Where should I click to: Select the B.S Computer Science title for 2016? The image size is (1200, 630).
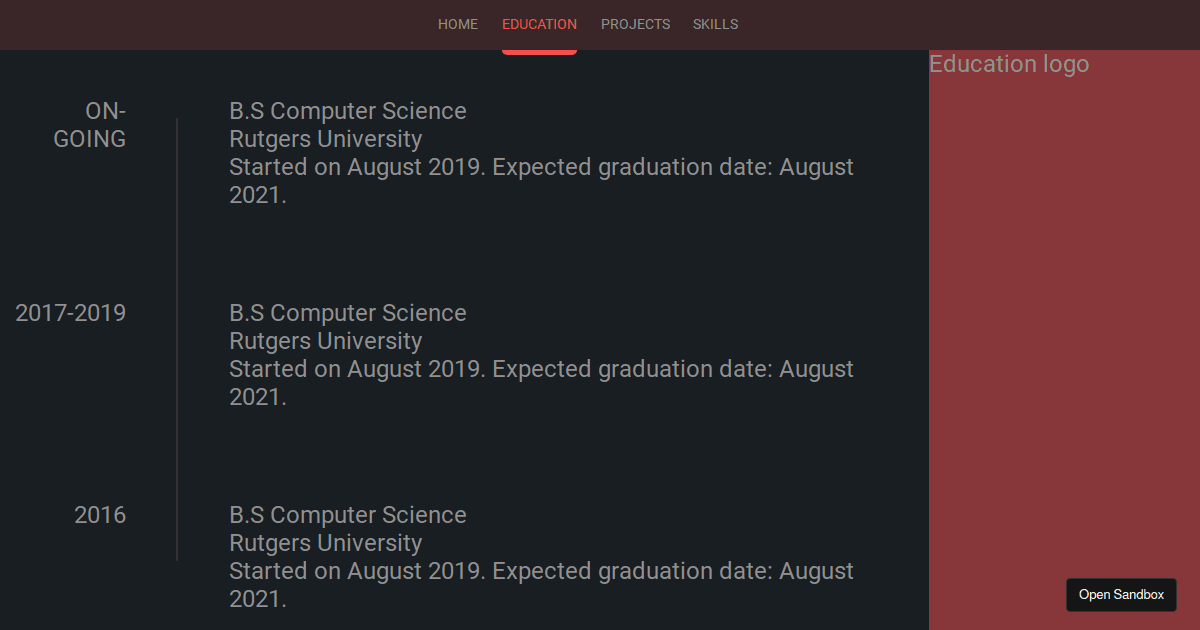pos(348,514)
